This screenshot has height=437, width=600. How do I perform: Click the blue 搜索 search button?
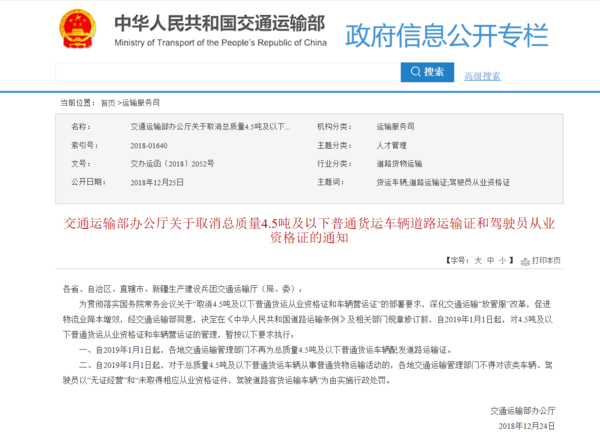point(427,73)
